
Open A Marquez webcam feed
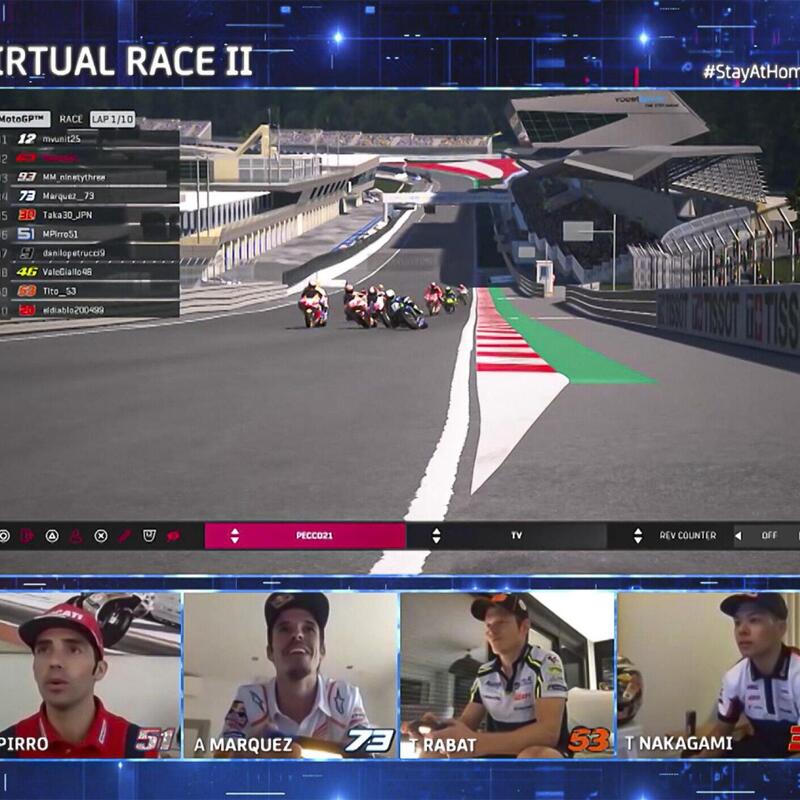pyautogui.click(x=290, y=674)
